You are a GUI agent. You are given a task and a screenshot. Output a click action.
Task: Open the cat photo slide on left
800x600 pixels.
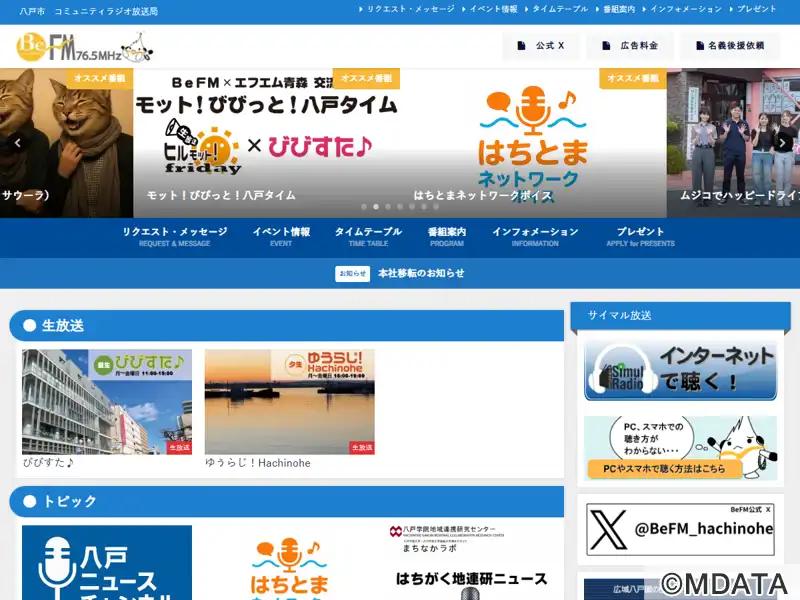tap(66, 143)
